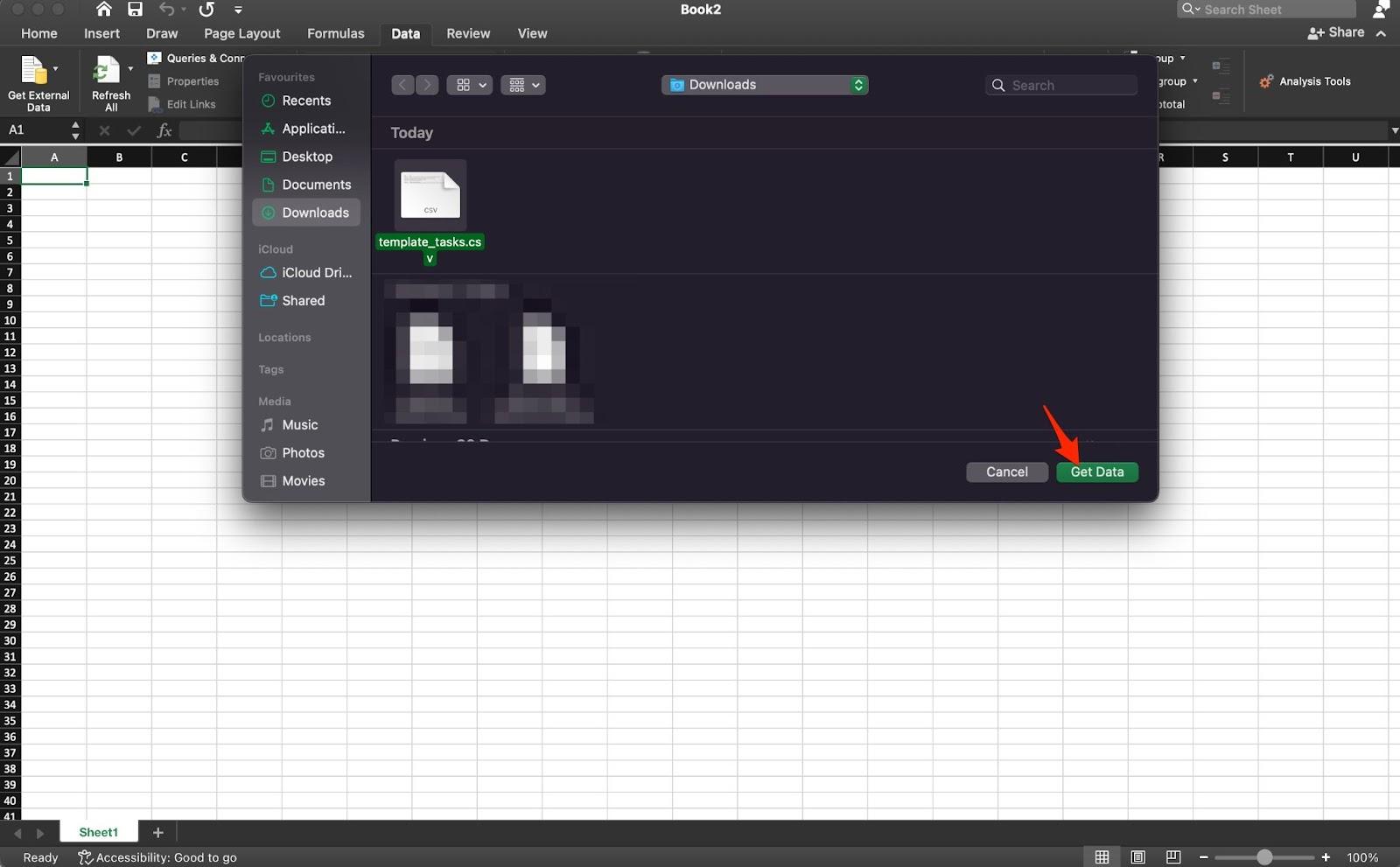The height and width of the screenshot is (867, 1400).
Task: Click the Home icon in title bar
Action: 103,10
